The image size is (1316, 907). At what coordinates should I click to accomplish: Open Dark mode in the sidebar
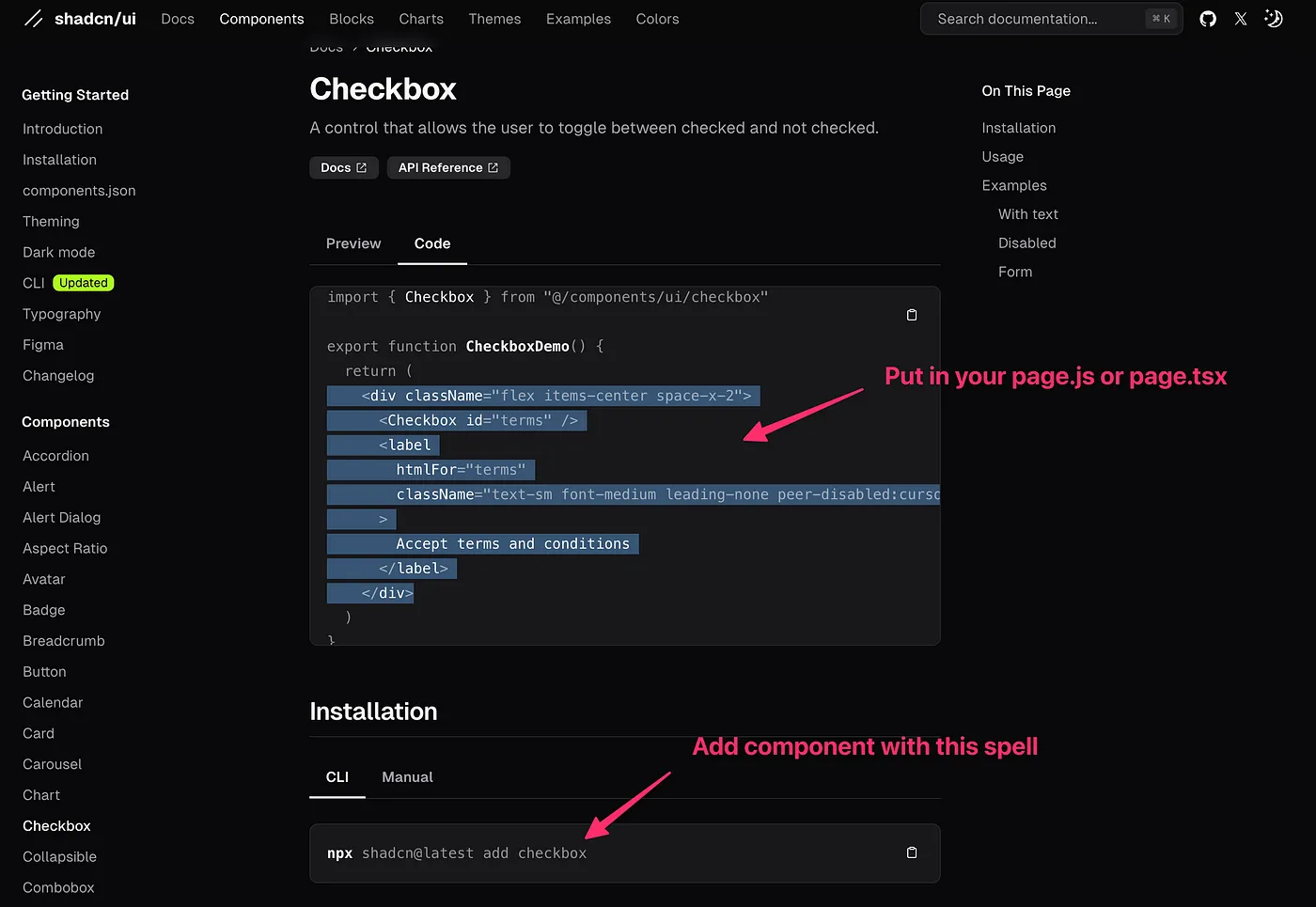pyautogui.click(x=58, y=253)
